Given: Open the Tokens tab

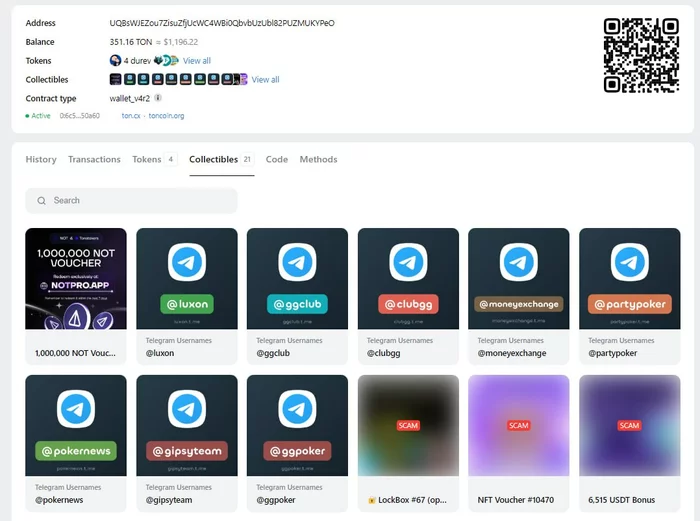Looking at the screenshot, I should pos(154,159).
